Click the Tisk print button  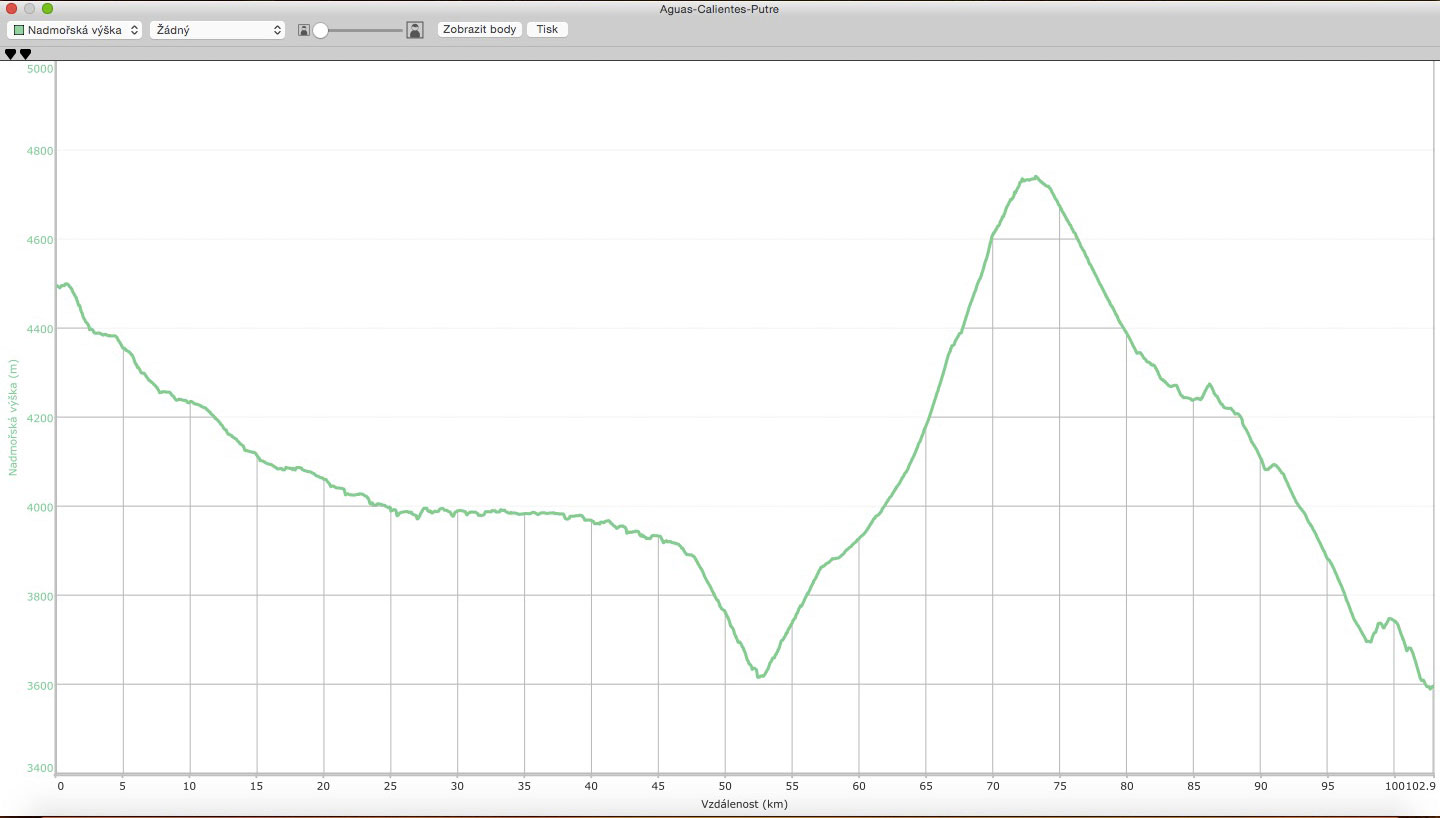[x=547, y=29]
